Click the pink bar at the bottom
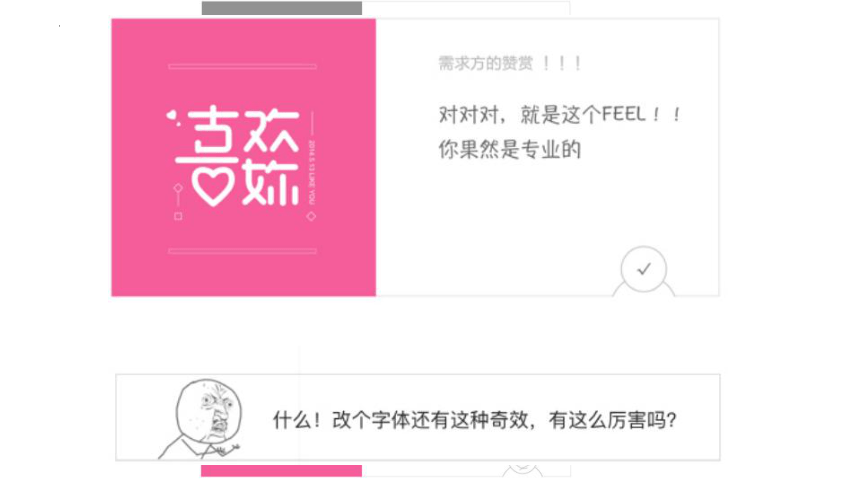This screenshot has width=860, height=484. coord(281,471)
